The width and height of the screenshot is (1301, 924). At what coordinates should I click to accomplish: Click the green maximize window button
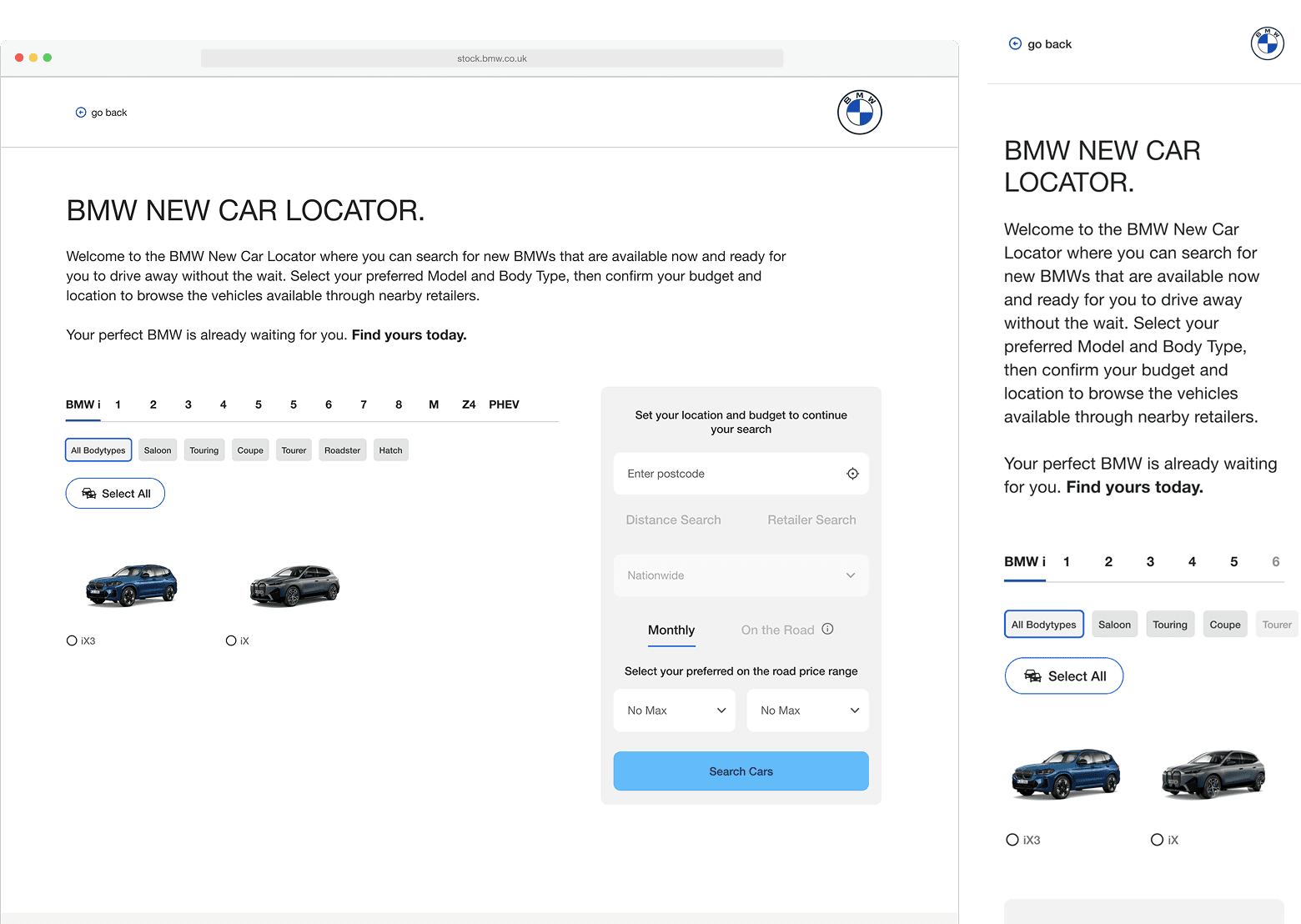[x=48, y=58]
